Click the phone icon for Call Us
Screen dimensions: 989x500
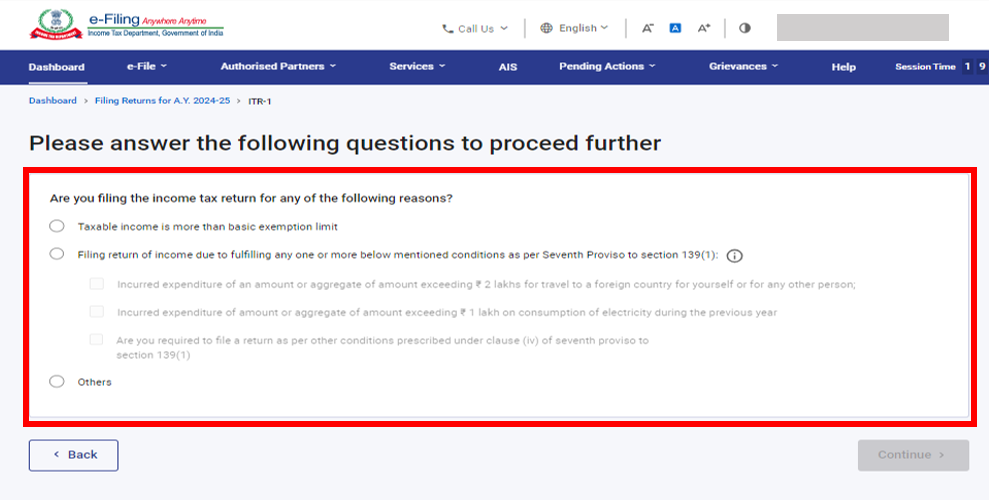[448, 29]
